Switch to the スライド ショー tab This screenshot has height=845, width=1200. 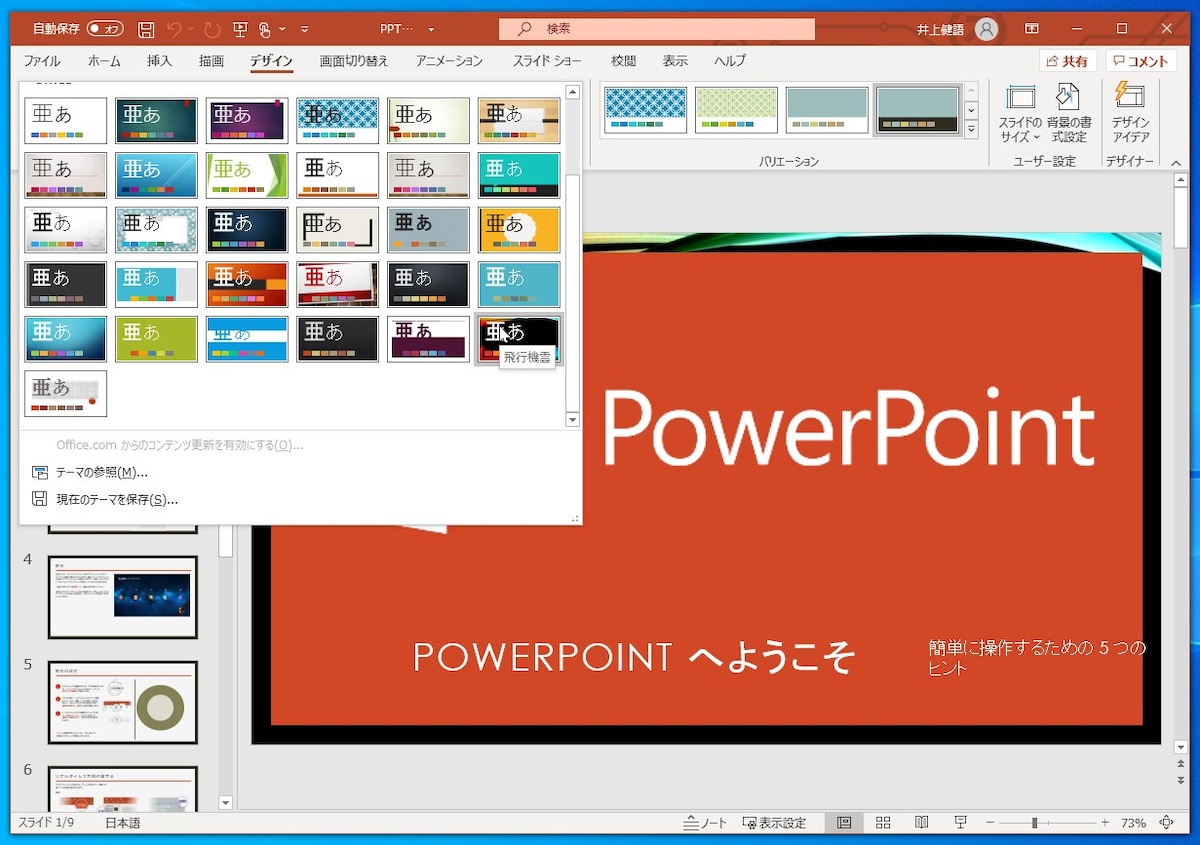coord(547,61)
